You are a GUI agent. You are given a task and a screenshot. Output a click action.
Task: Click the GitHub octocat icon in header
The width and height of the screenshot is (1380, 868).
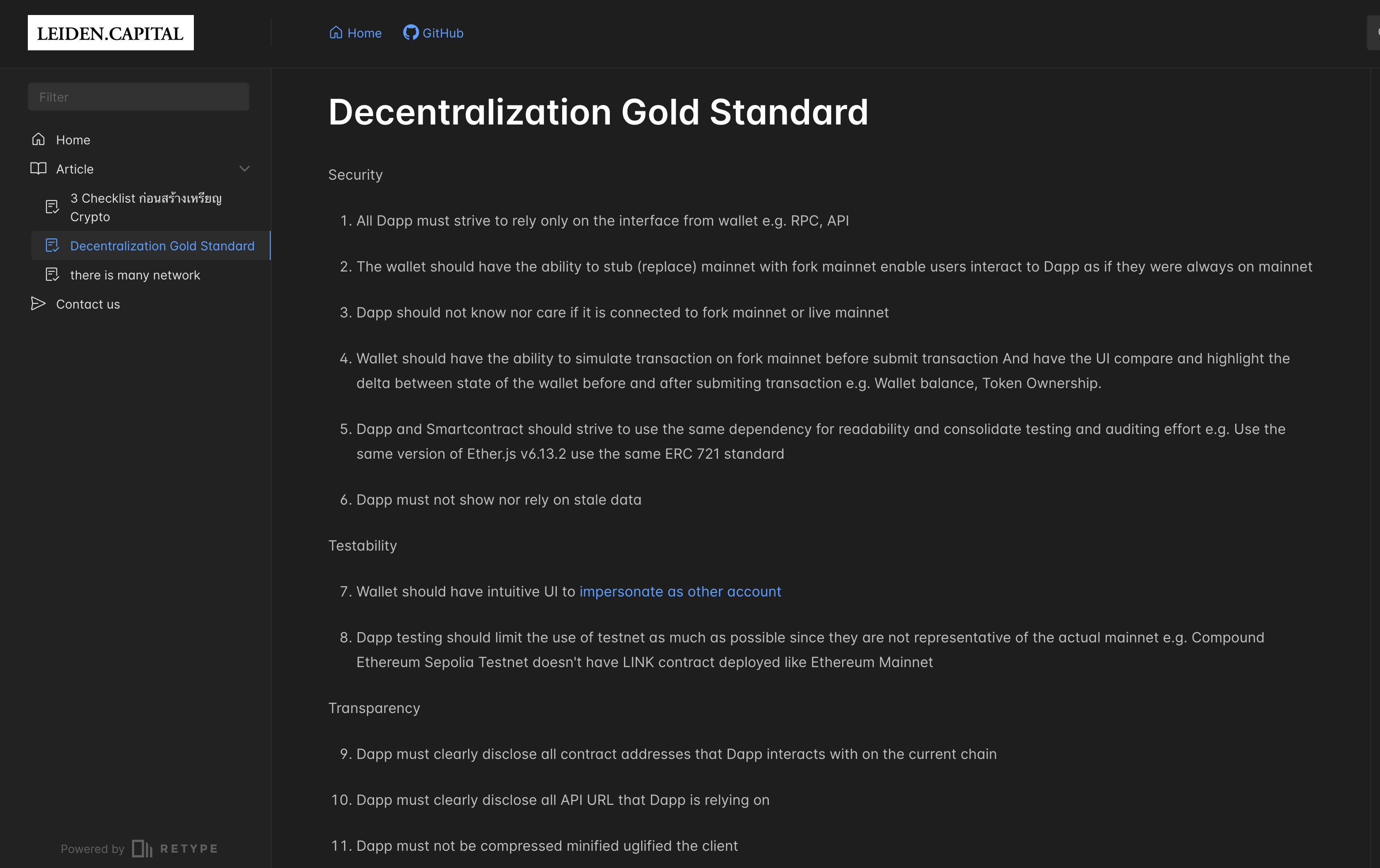coord(410,33)
